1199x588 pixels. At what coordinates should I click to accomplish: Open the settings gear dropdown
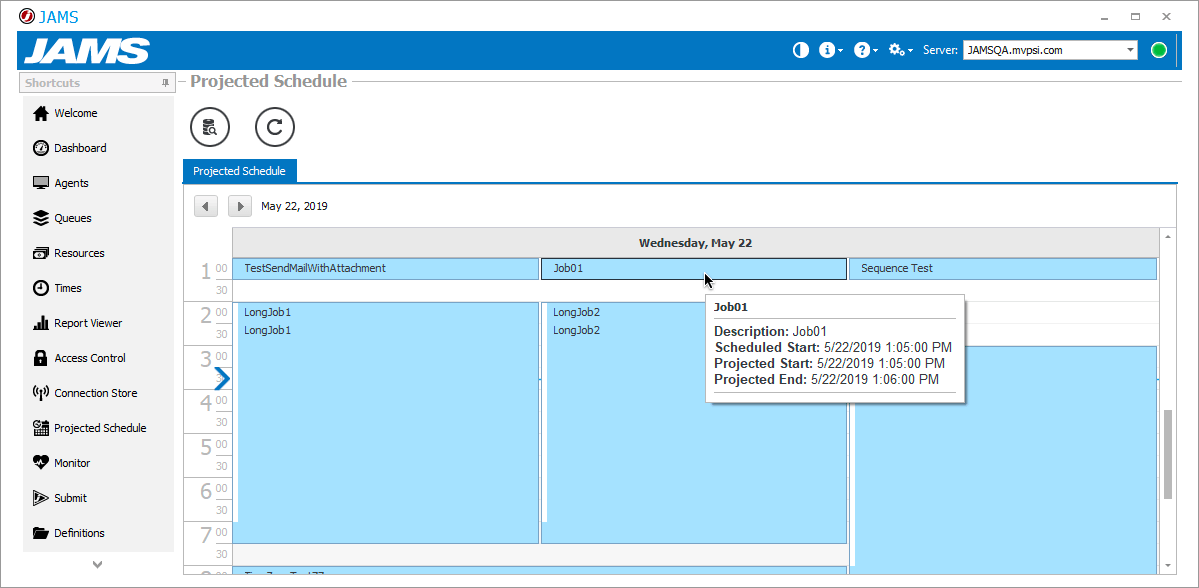(898, 49)
